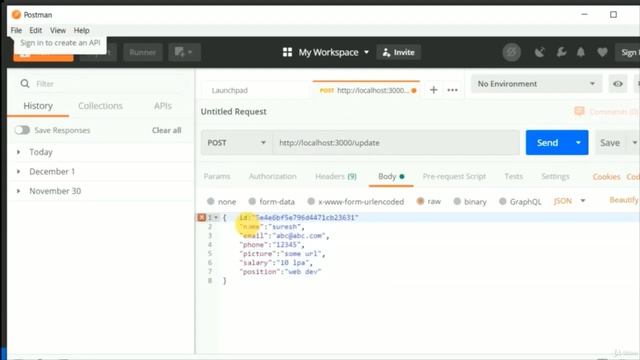
Task: Open the Headers (9) request tab
Action: (x=336, y=176)
